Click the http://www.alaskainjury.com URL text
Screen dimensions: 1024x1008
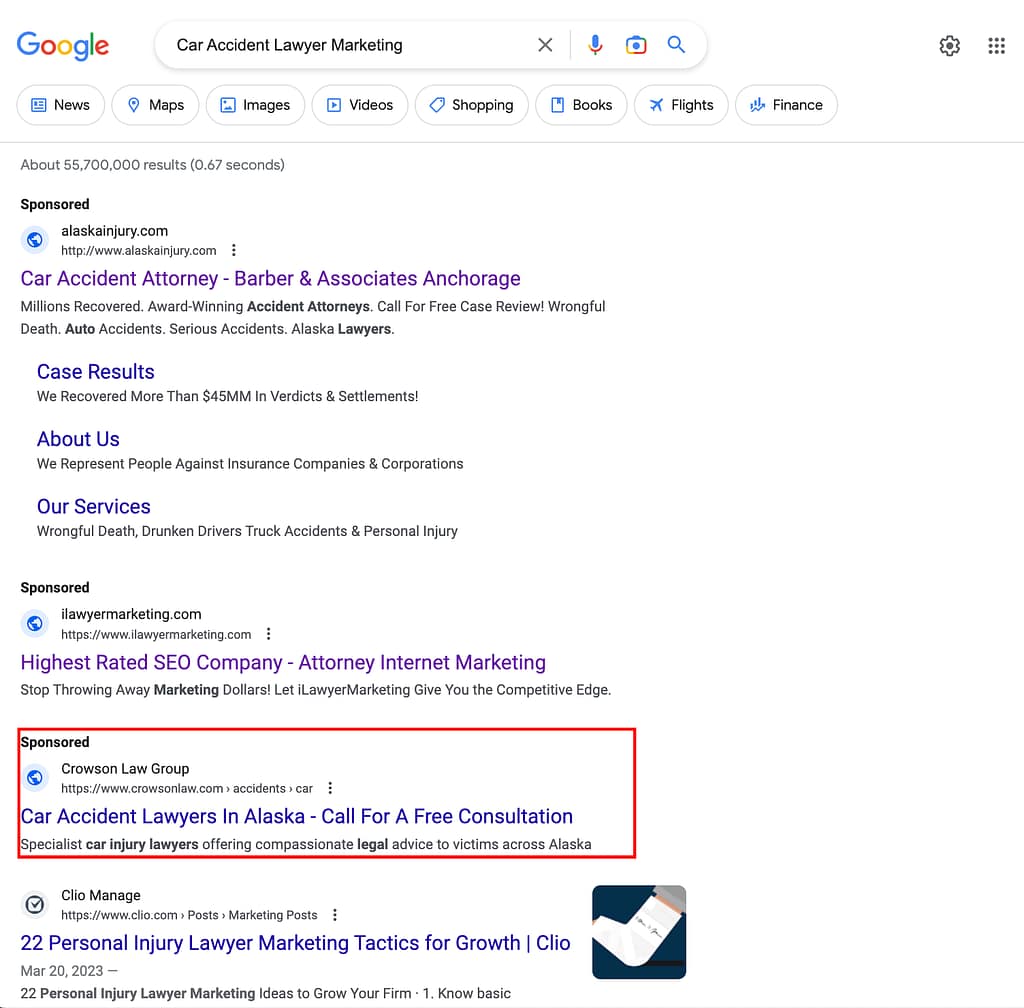[138, 251]
